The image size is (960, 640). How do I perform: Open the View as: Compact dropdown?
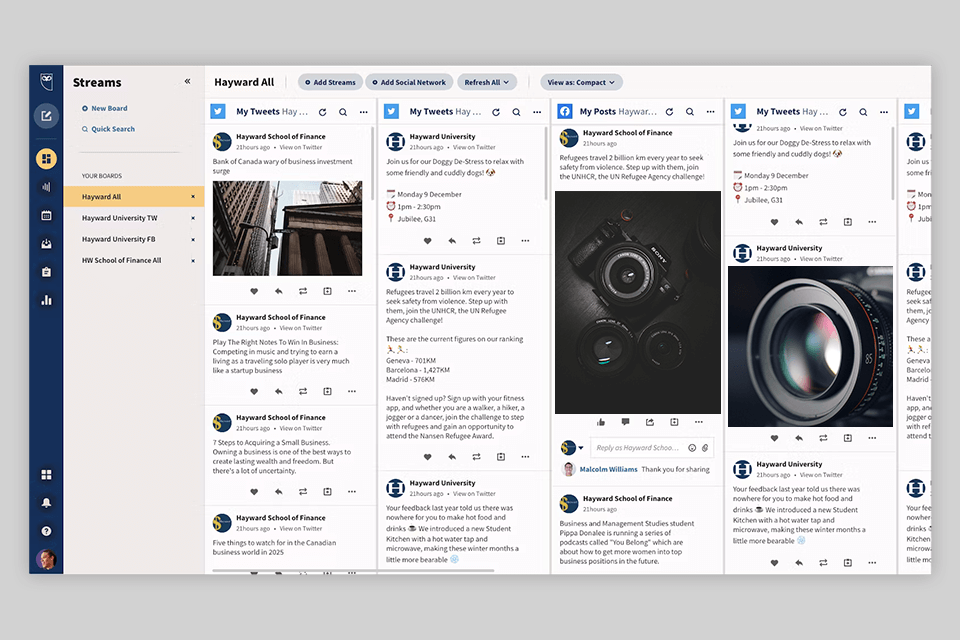(x=581, y=82)
